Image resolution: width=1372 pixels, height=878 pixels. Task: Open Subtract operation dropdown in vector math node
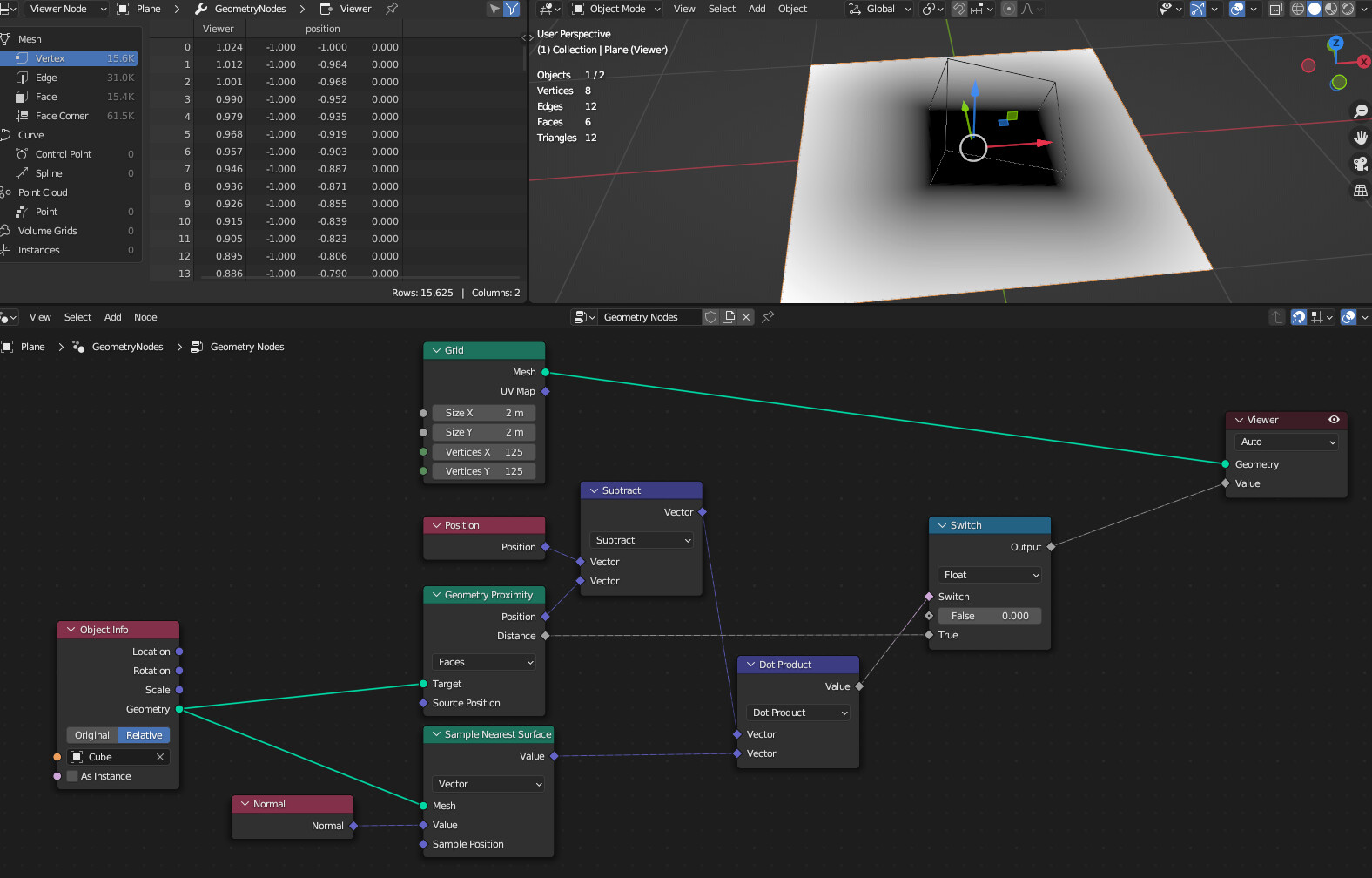click(642, 540)
